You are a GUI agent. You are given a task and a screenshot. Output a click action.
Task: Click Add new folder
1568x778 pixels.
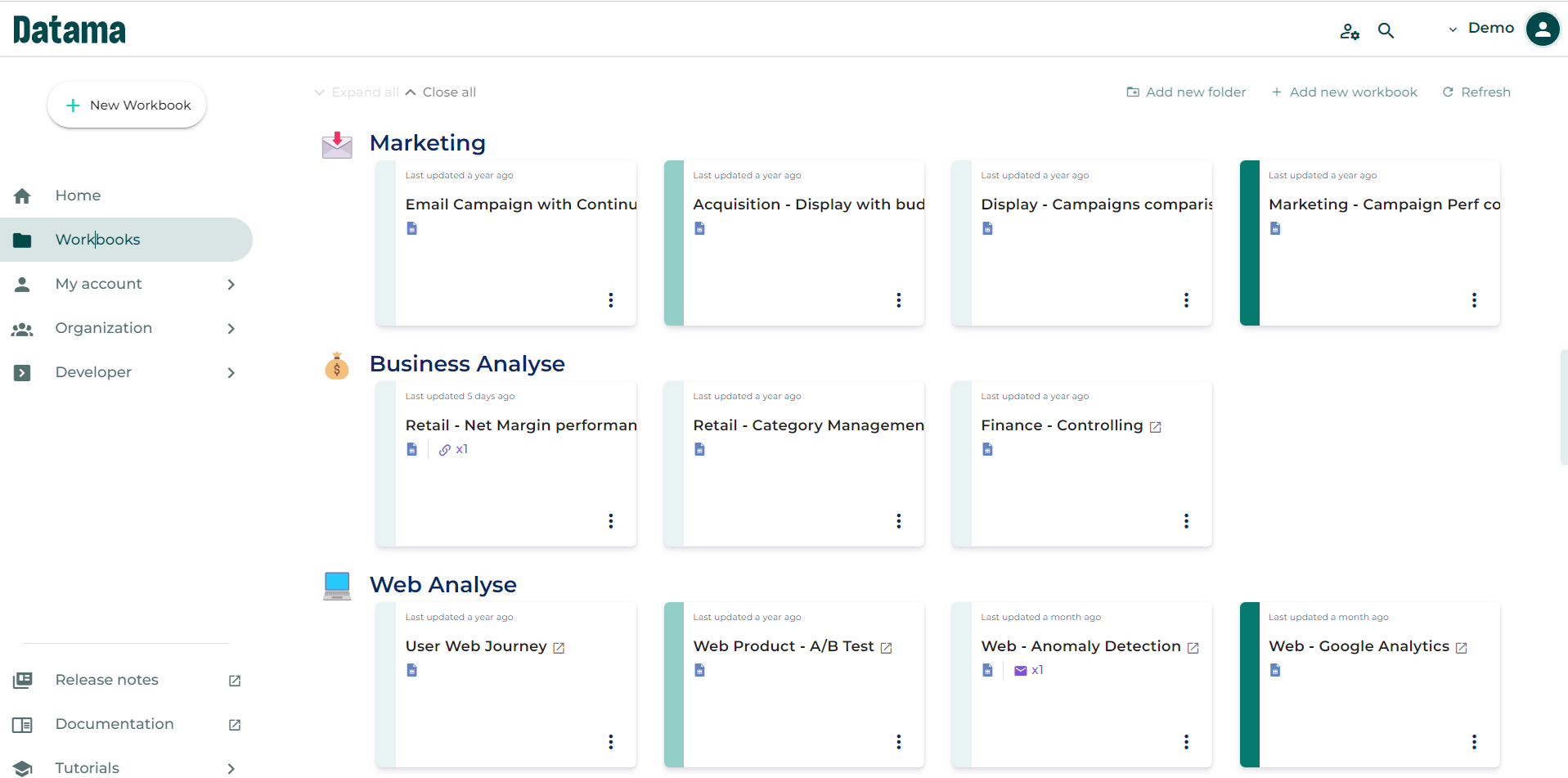pos(1186,92)
